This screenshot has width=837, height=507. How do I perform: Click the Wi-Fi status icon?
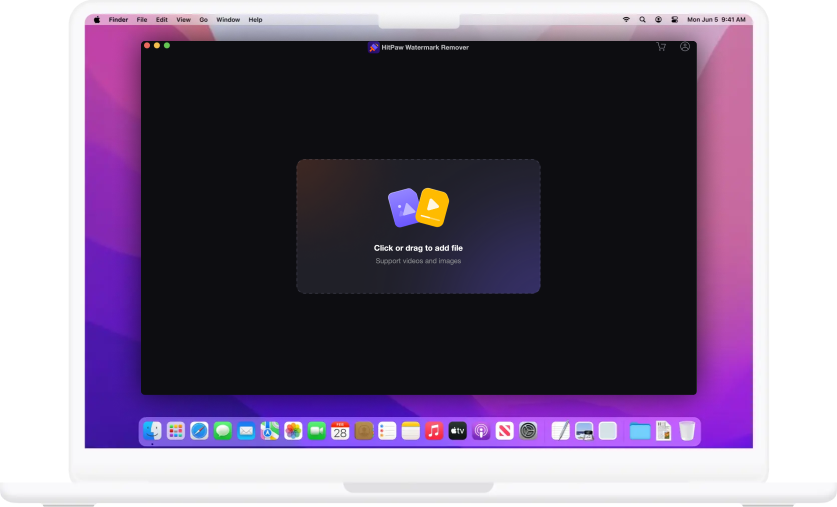626,20
